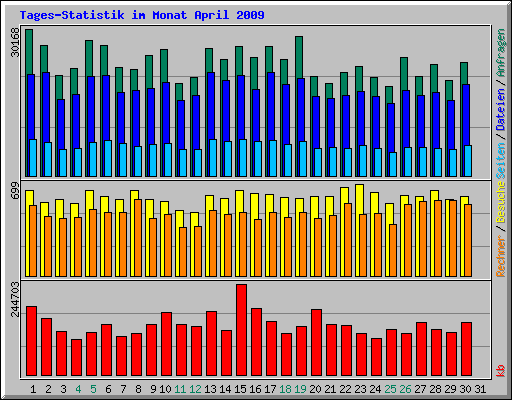
Task: Select day label 15 on the x-axis
Action: [240, 389]
